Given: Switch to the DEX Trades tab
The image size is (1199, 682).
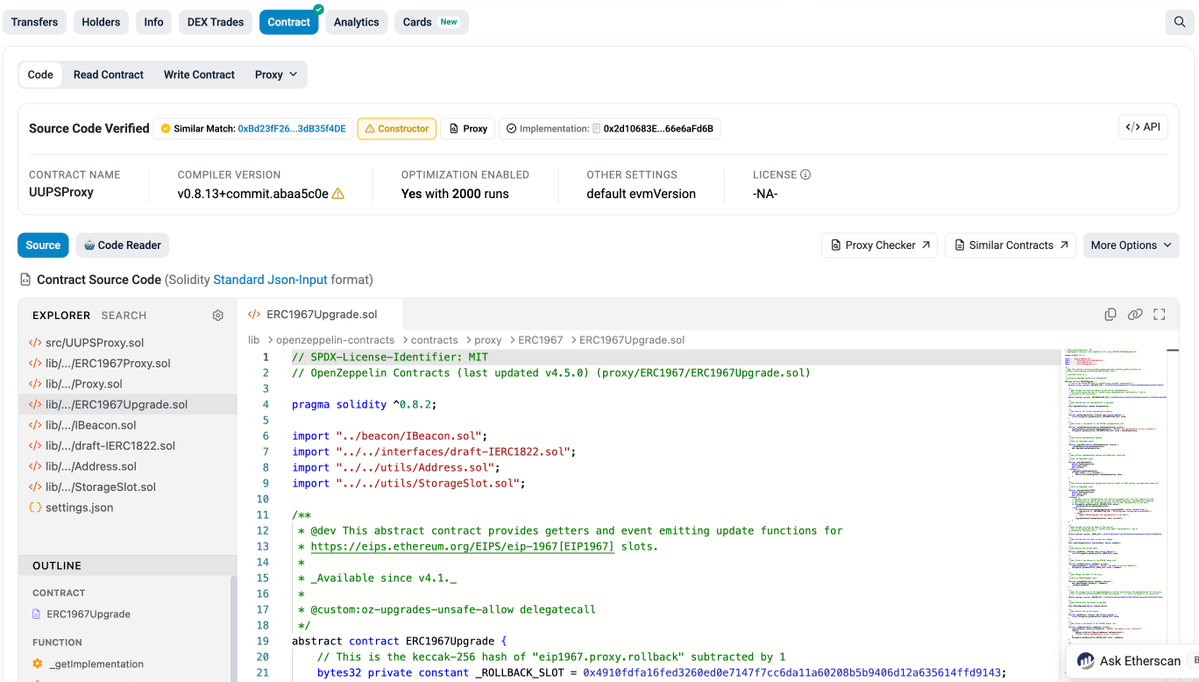Looking at the screenshot, I should coord(215,21).
